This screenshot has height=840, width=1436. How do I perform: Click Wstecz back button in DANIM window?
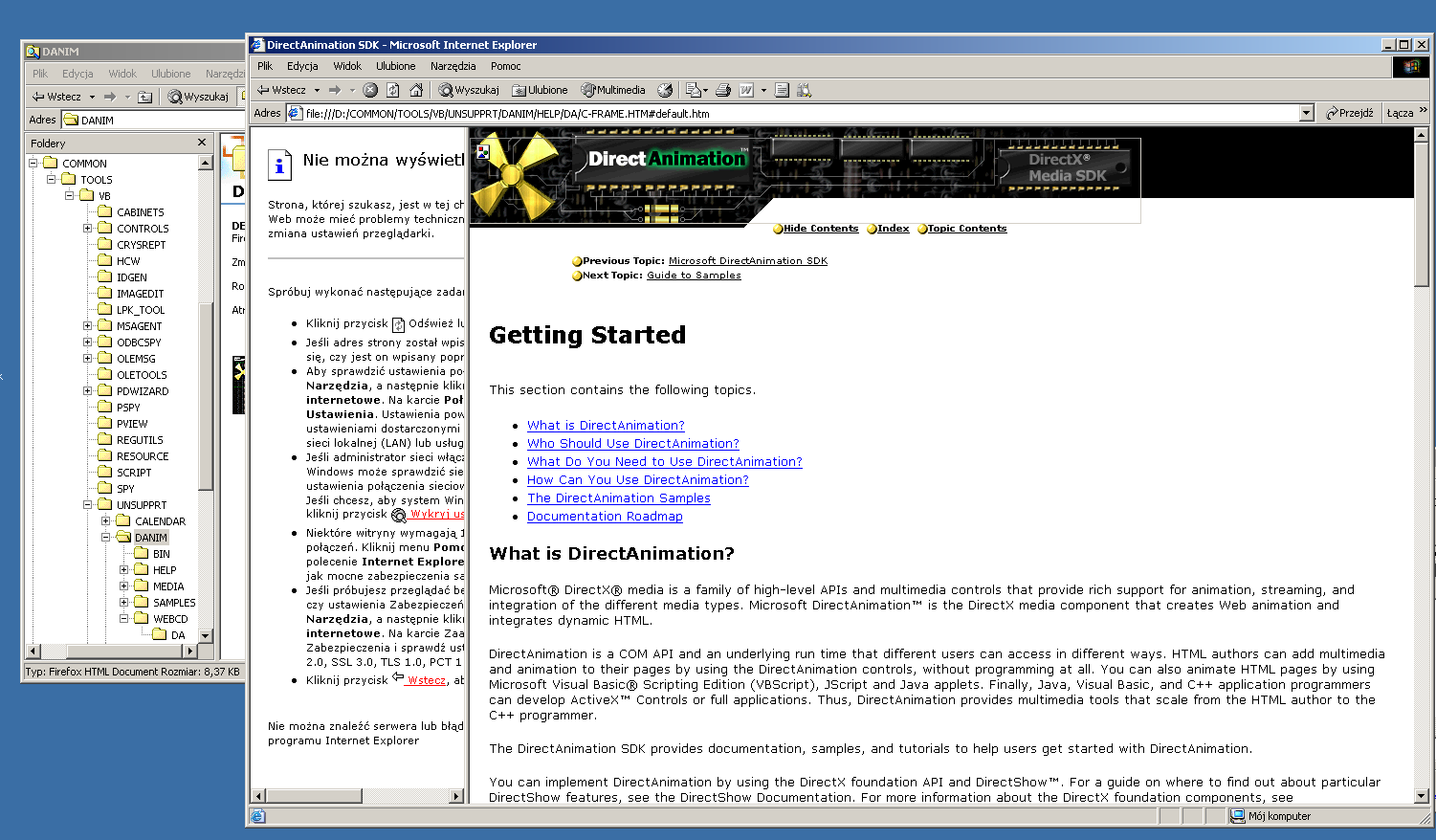point(56,97)
